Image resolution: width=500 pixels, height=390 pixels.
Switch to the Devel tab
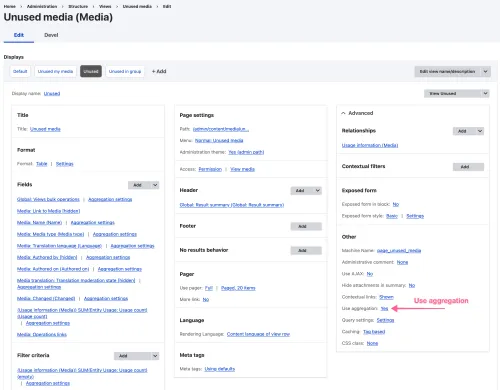click(x=51, y=35)
